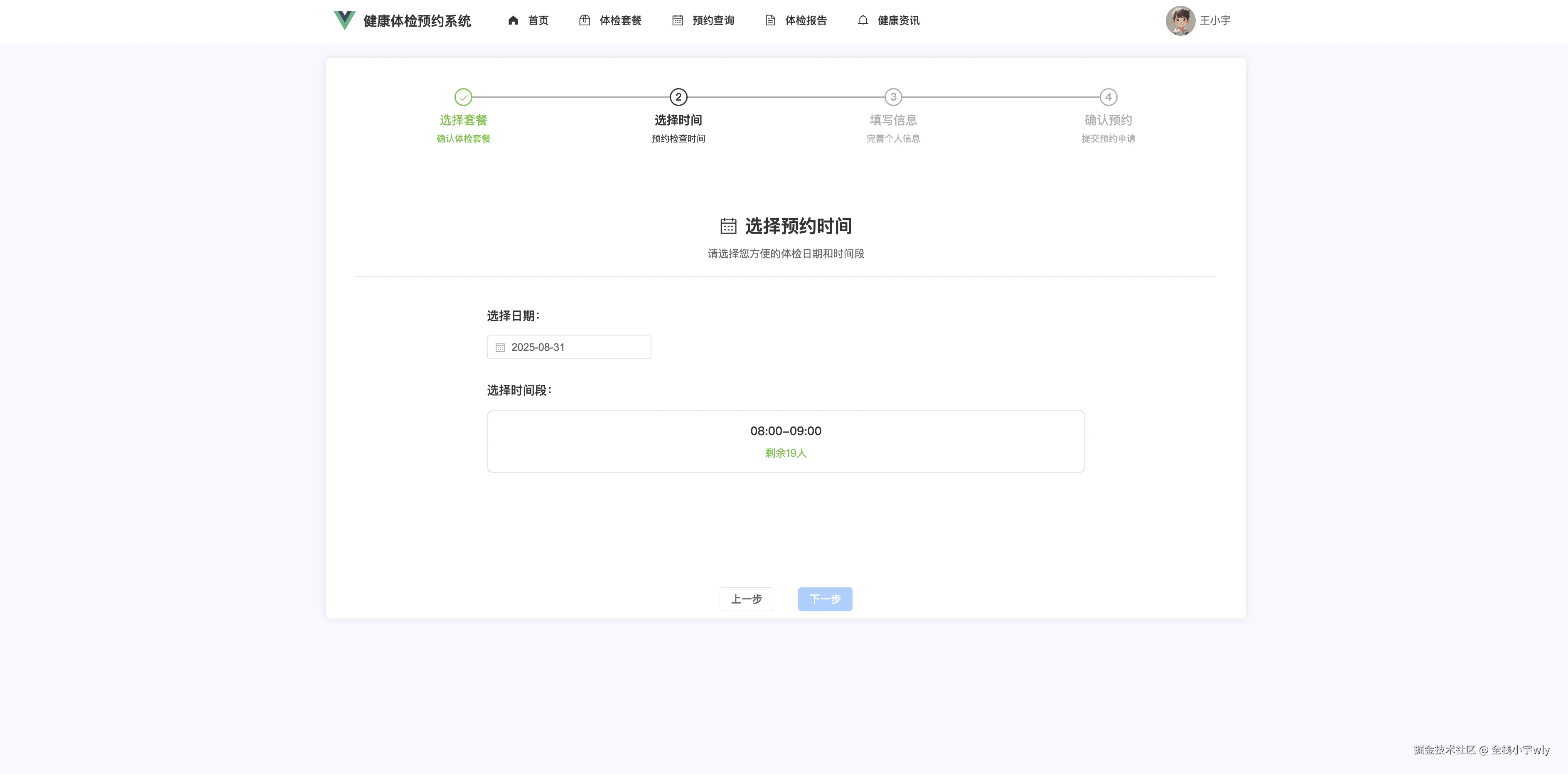The height and width of the screenshot is (774, 1568).
Task: Click step 2 选择时间 on the progress bar
Action: 678,97
